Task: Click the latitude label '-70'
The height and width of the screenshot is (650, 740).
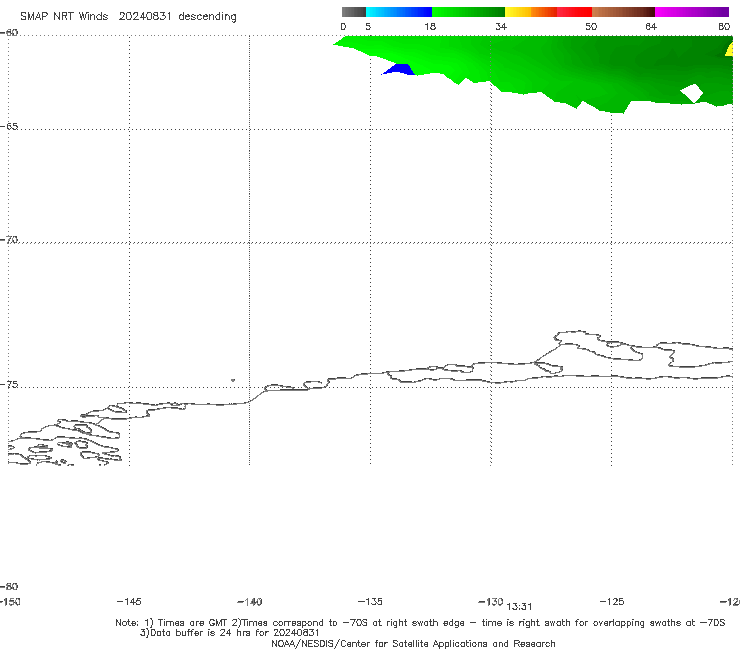Action: coord(9,240)
